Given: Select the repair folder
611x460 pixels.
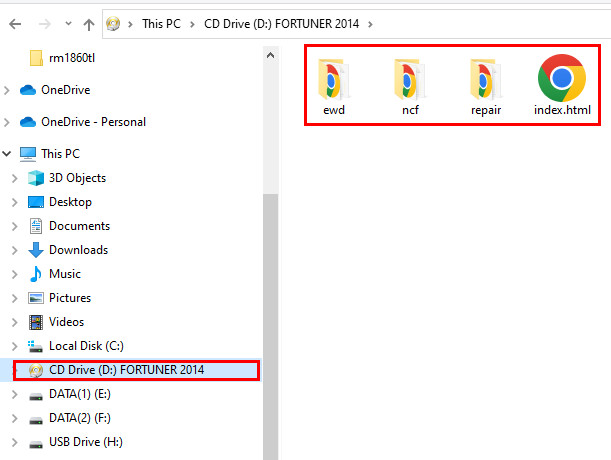Looking at the screenshot, I should [x=486, y=87].
